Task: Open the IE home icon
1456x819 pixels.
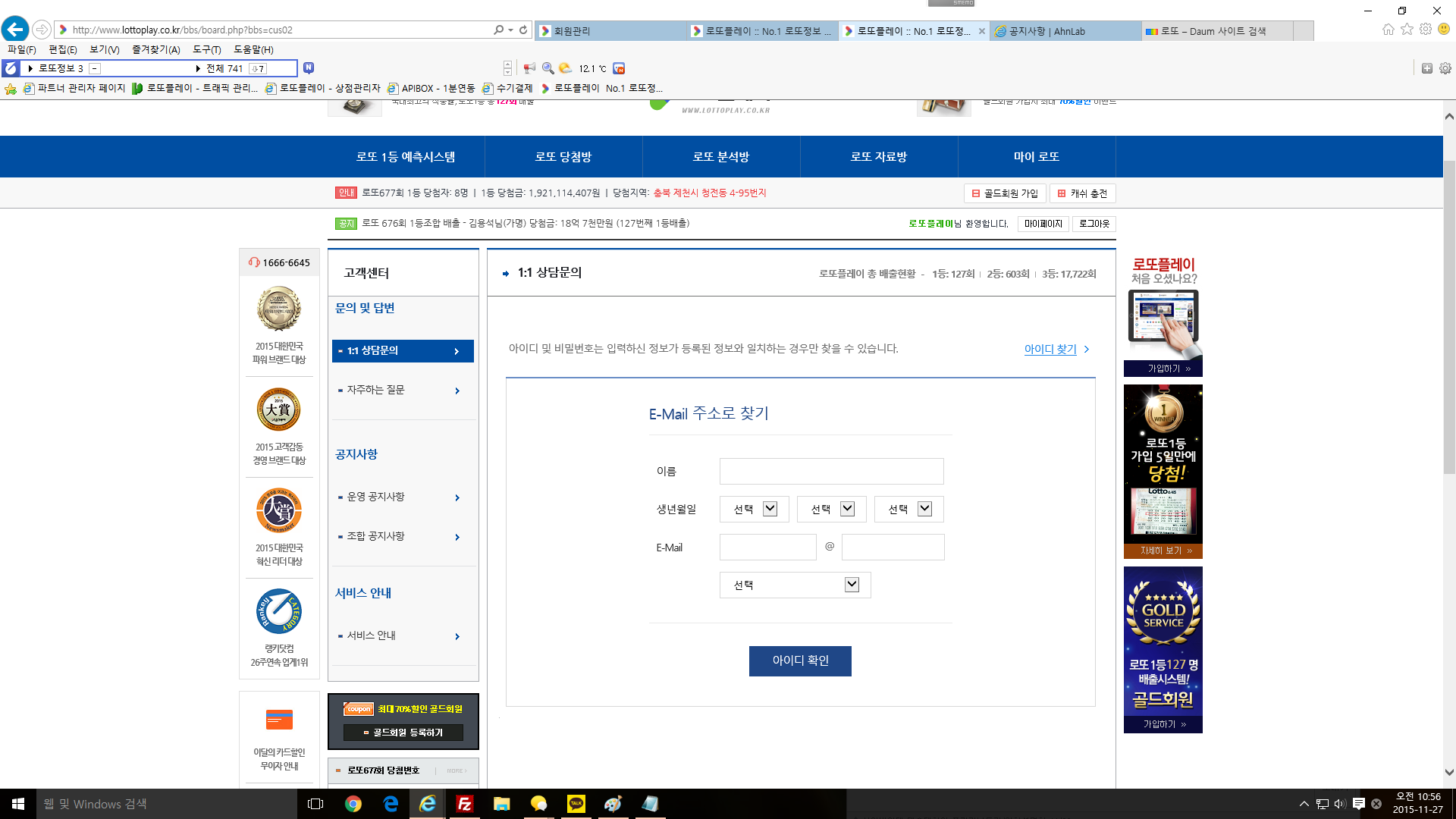Action: [1388, 30]
